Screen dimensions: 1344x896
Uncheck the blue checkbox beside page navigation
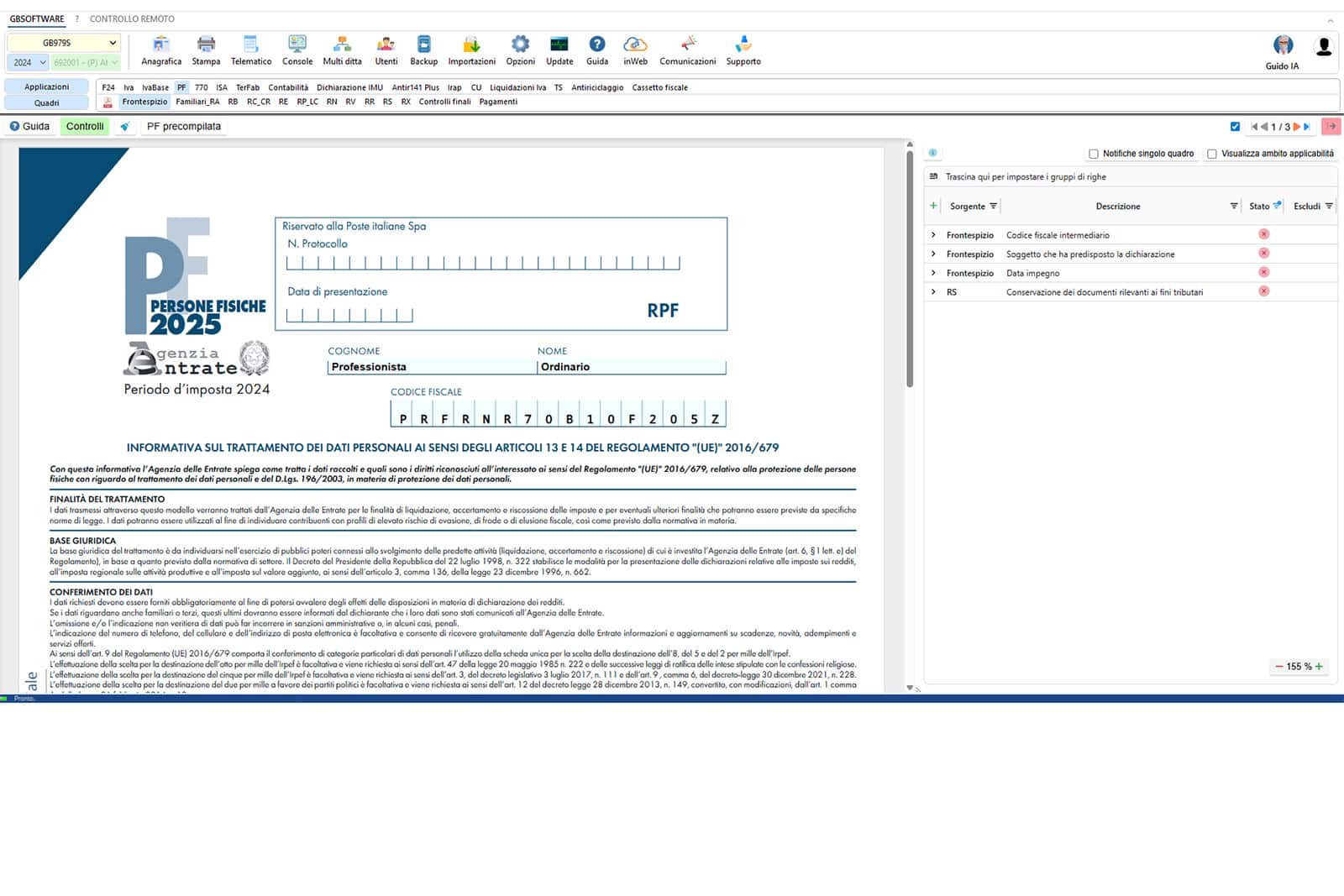[x=1235, y=127]
